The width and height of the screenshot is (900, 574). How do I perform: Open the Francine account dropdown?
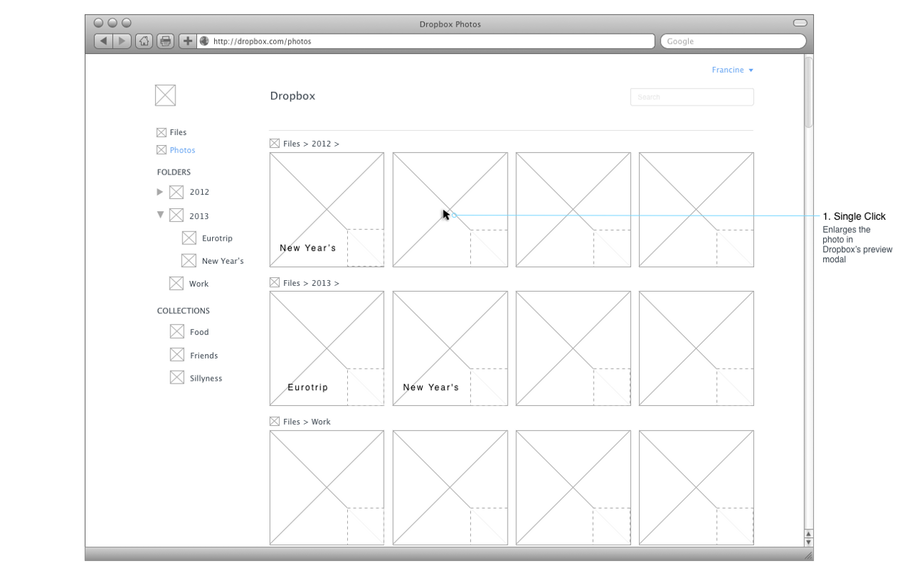pos(732,70)
